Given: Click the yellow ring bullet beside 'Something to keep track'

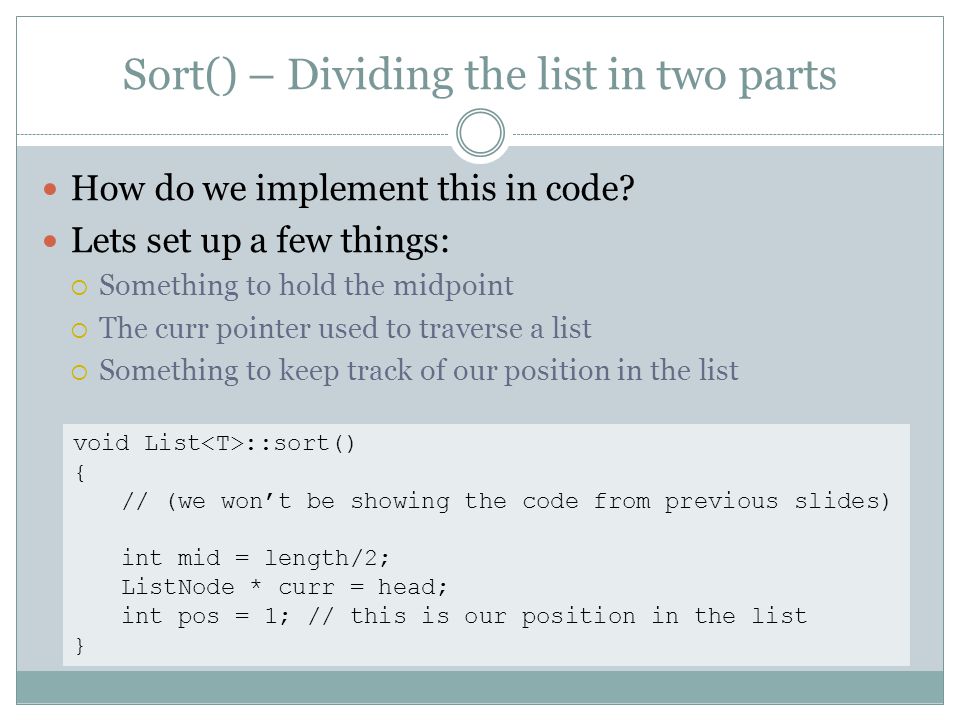Looking at the screenshot, I should [80, 372].
